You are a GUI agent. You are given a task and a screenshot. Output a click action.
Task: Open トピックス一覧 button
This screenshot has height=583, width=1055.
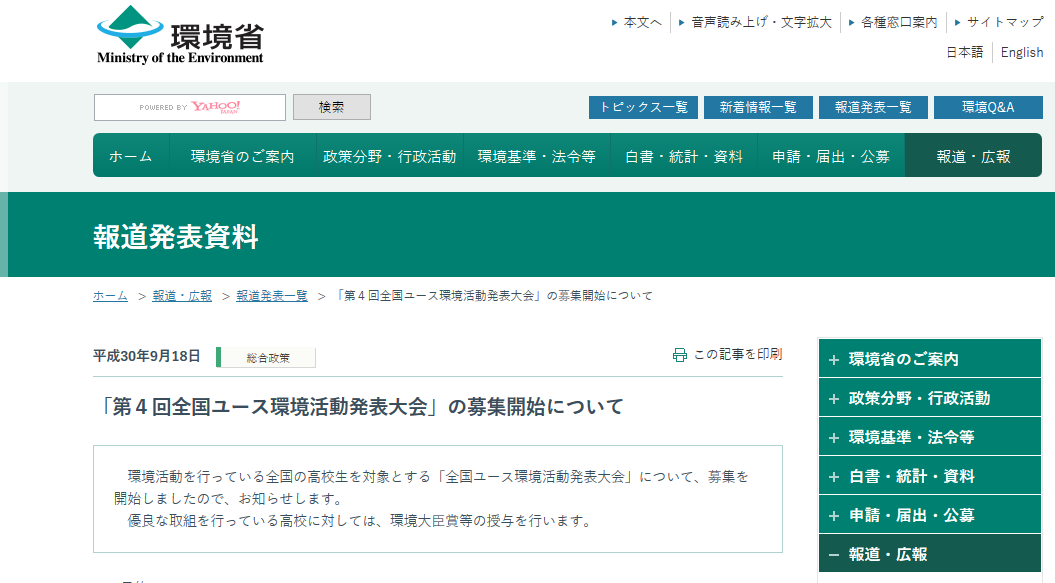click(x=643, y=107)
